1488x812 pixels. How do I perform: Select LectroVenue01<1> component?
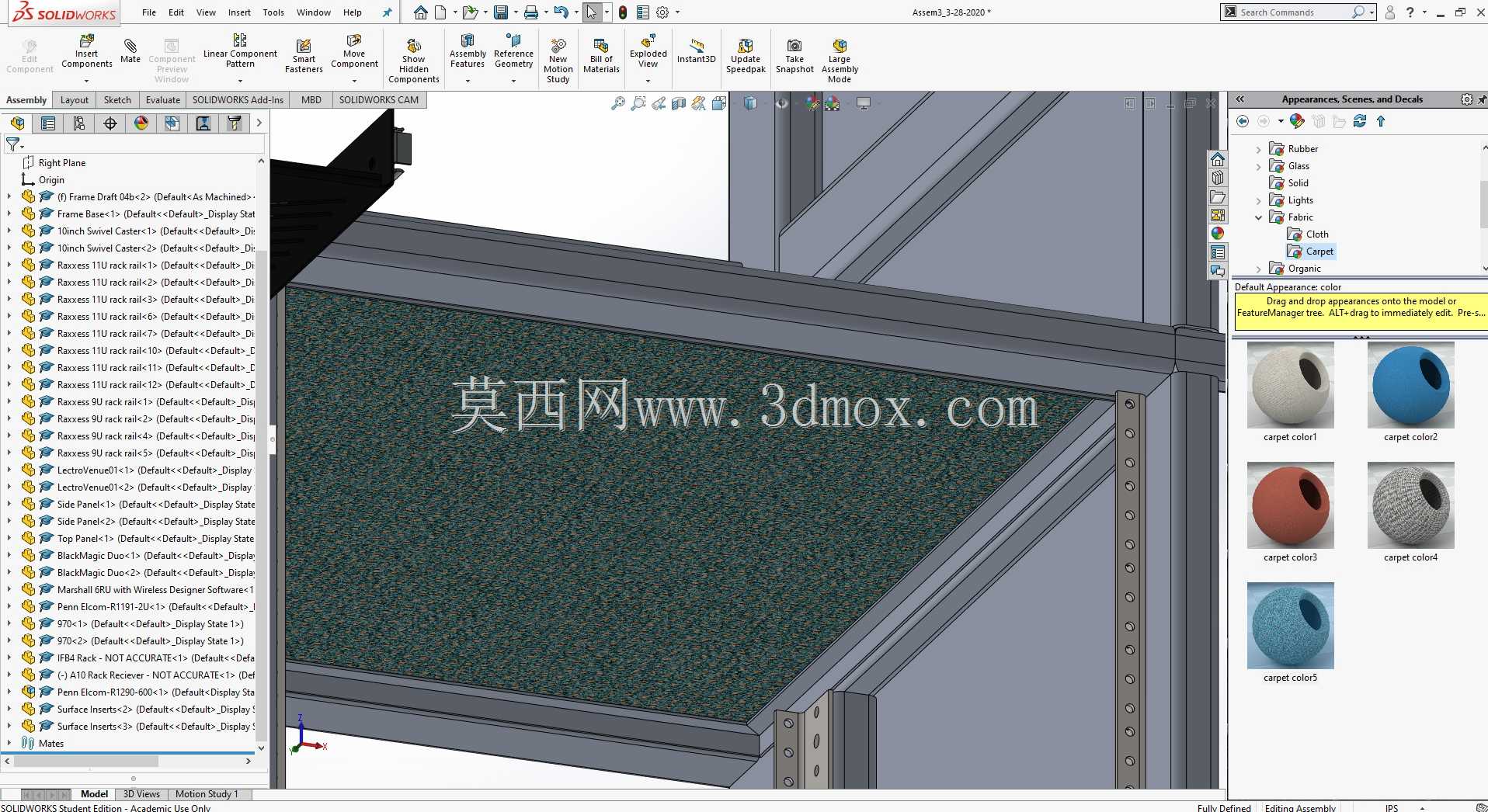pyautogui.click(x=155, y=470)
